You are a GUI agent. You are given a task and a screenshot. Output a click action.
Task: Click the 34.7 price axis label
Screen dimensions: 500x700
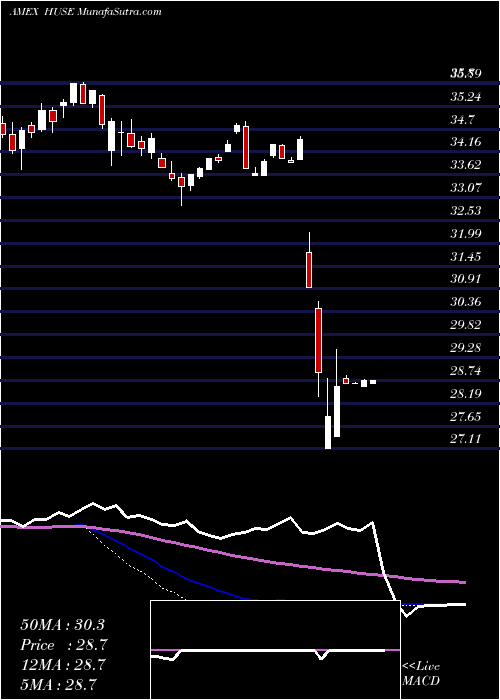[x=463, y=119]
